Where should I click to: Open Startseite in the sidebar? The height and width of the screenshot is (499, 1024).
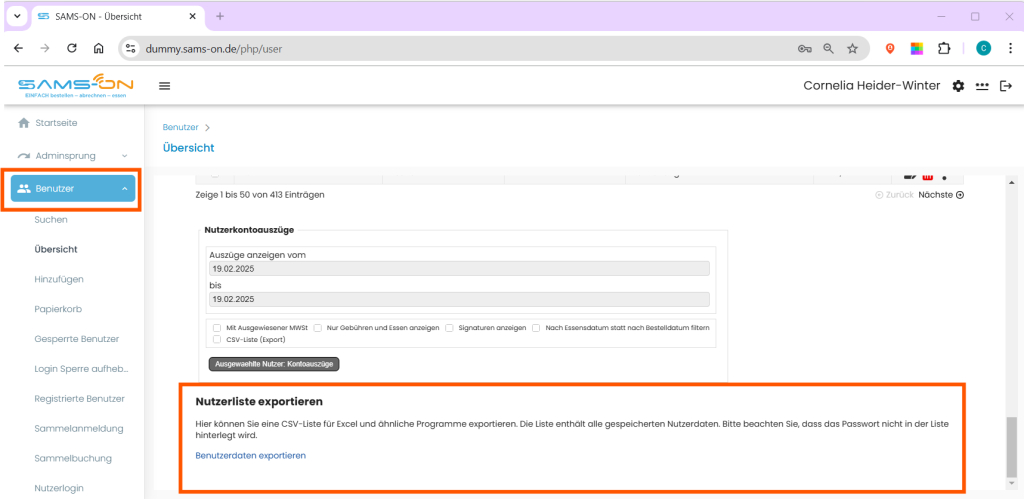point(57,123)
